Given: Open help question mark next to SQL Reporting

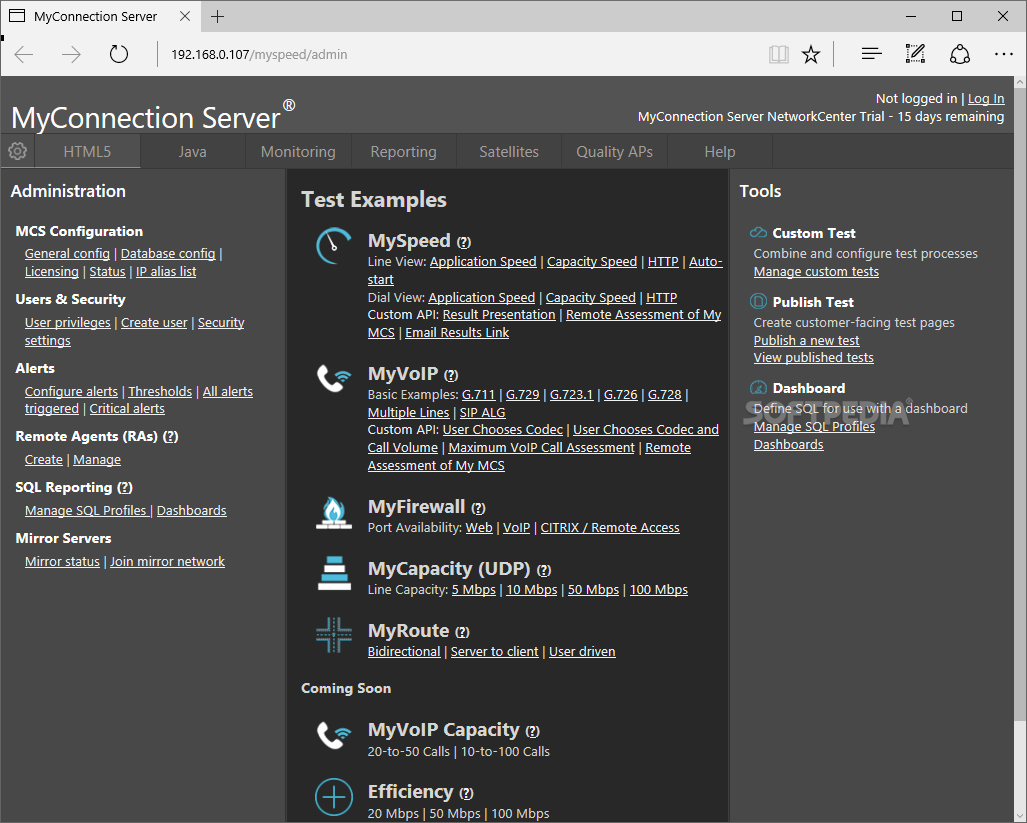Looking at the screenshot, I should click(x=124, y=488).
